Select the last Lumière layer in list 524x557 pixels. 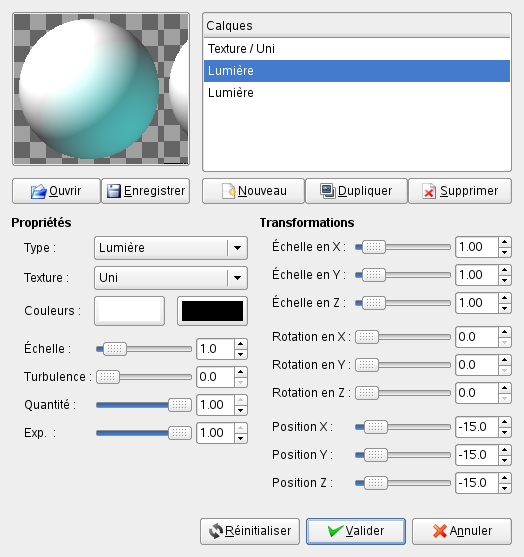pyautogui.click(x=357, y=93)
